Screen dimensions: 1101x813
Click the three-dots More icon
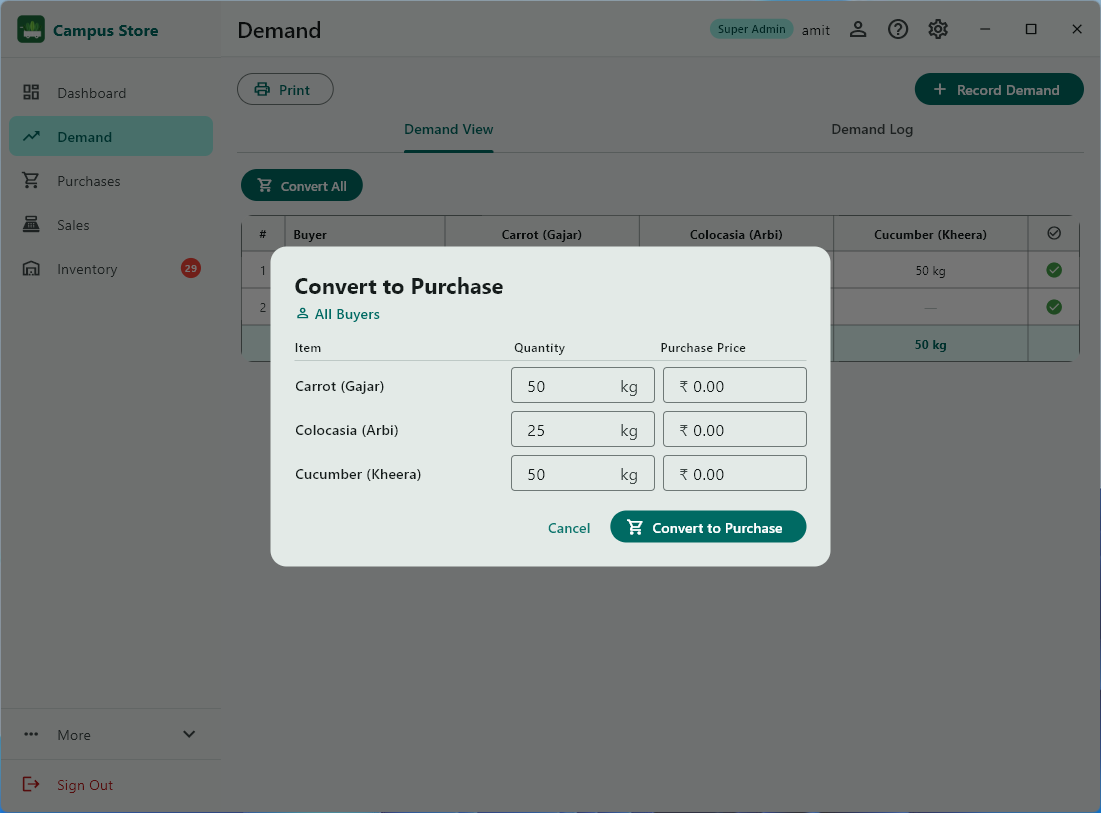tap(31, 734)
